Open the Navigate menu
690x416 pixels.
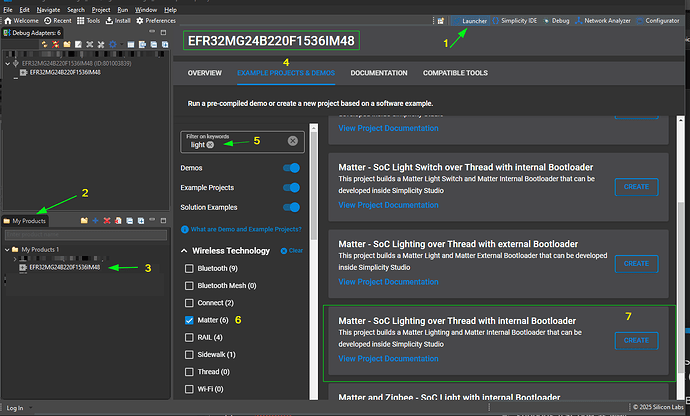(x=48, y=10)
